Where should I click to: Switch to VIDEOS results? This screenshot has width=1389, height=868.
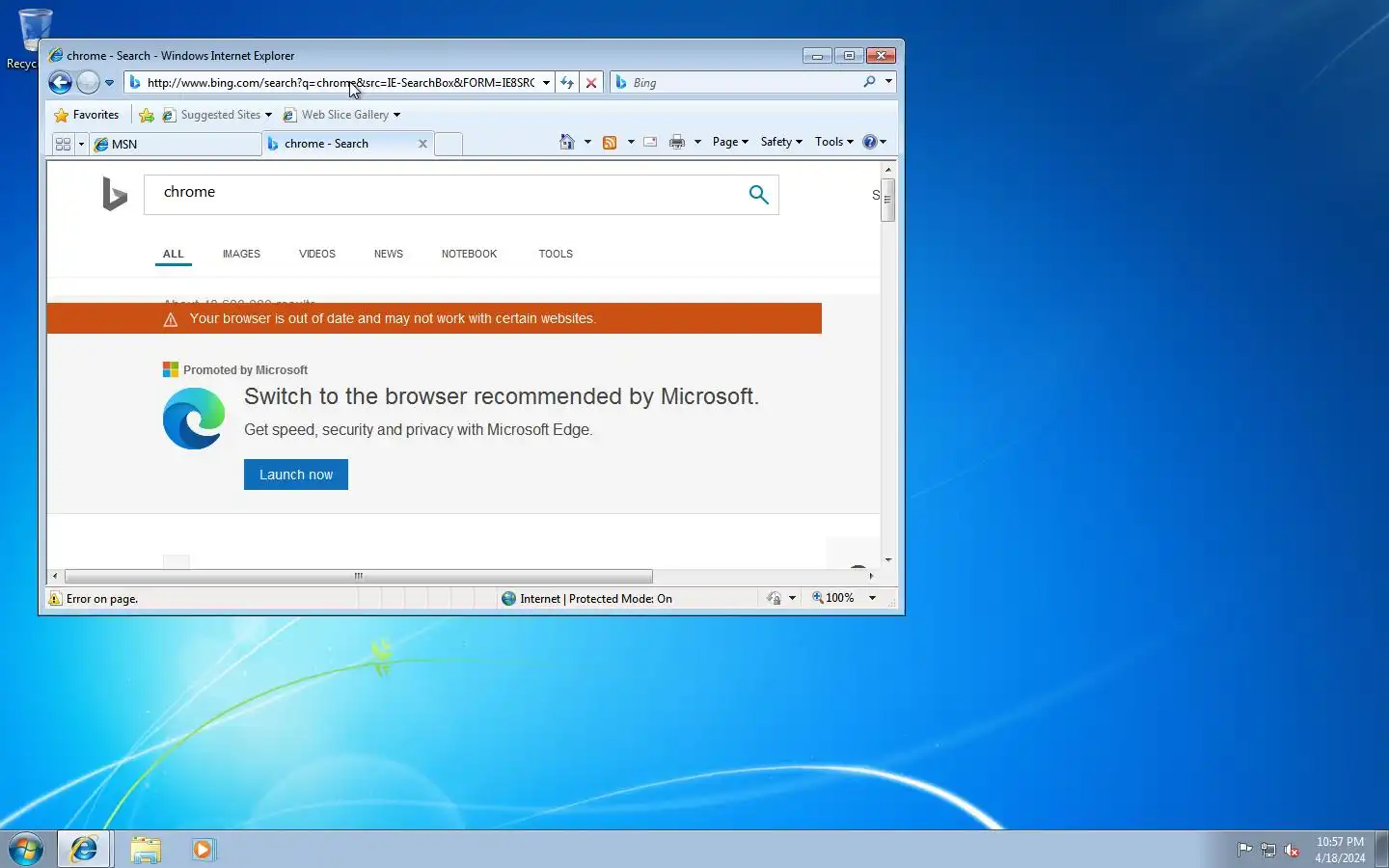tap(317, 255)
